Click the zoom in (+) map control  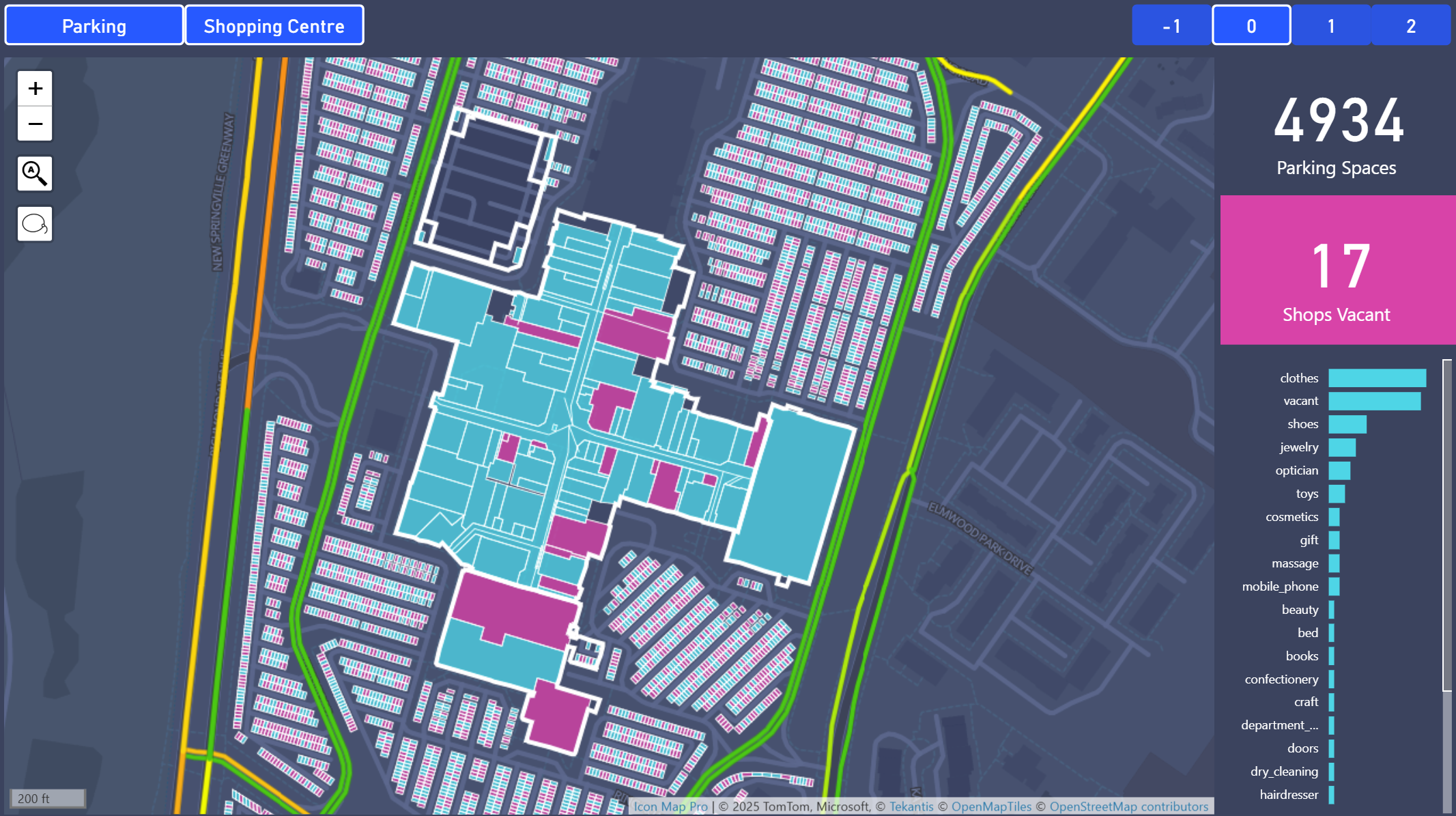[x=34, y=88]
